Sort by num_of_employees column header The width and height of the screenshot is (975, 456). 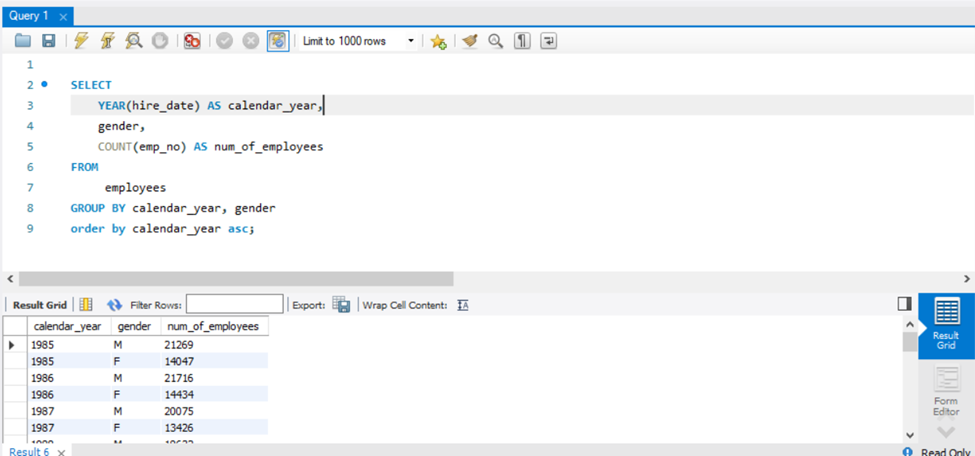pos(214,326)
